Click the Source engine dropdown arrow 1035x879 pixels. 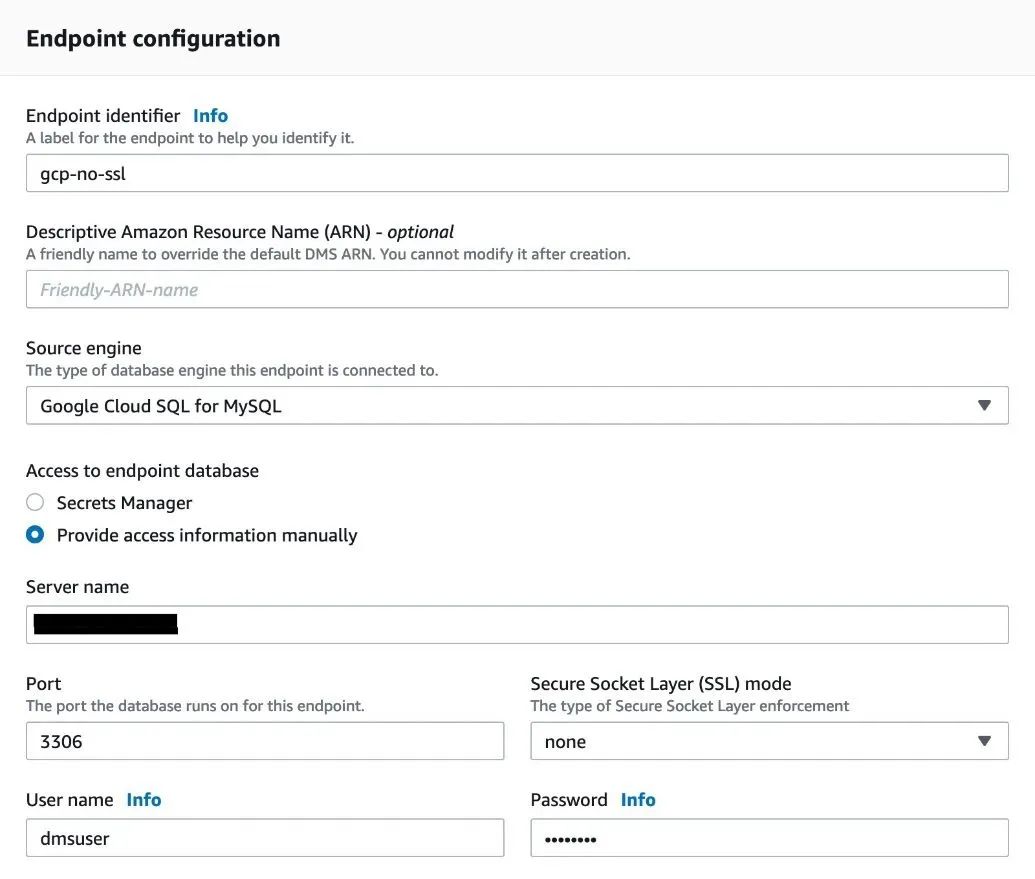point(984,406)
